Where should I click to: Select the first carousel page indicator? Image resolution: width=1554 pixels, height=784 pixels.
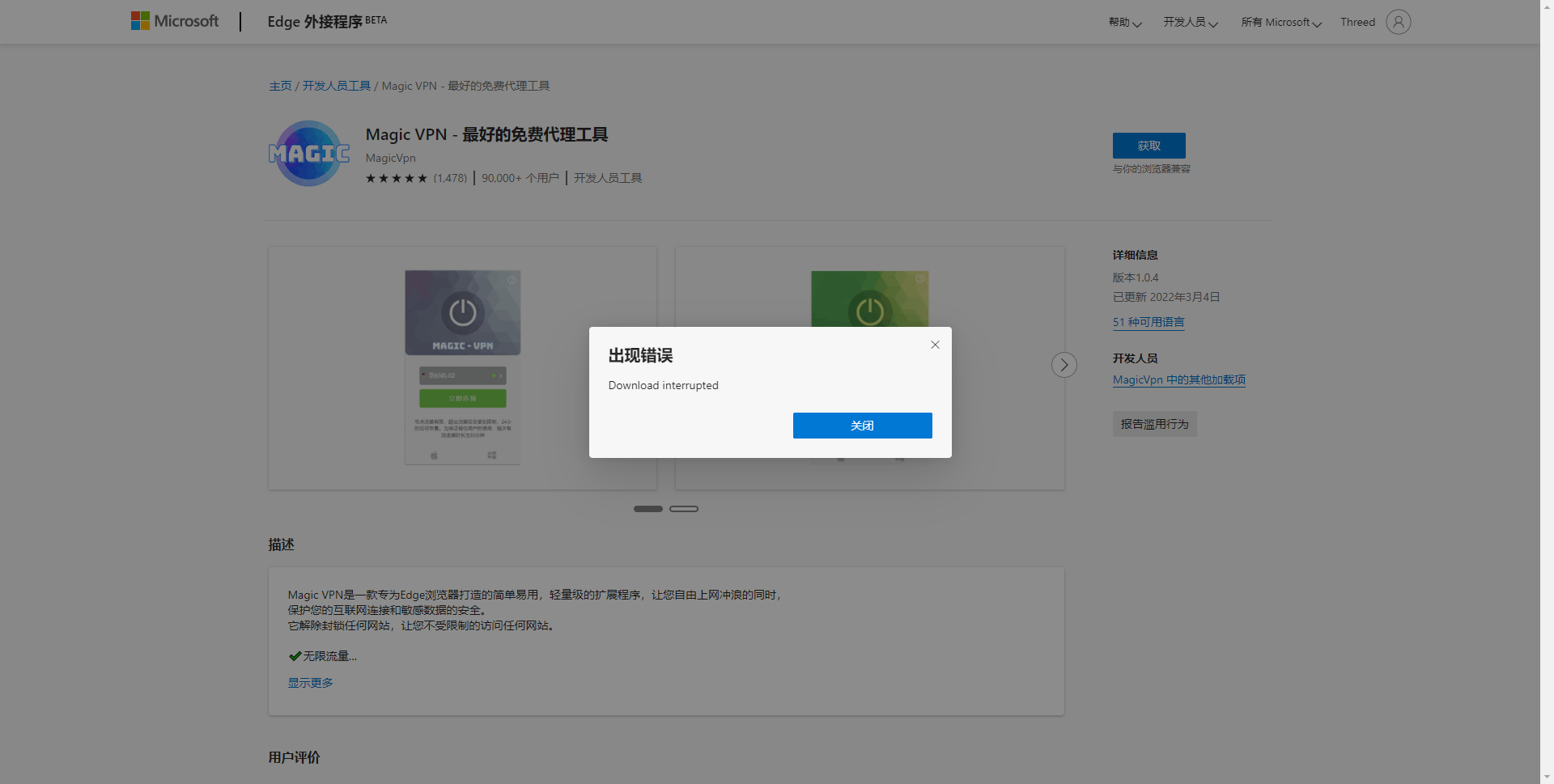click(647, 509)
